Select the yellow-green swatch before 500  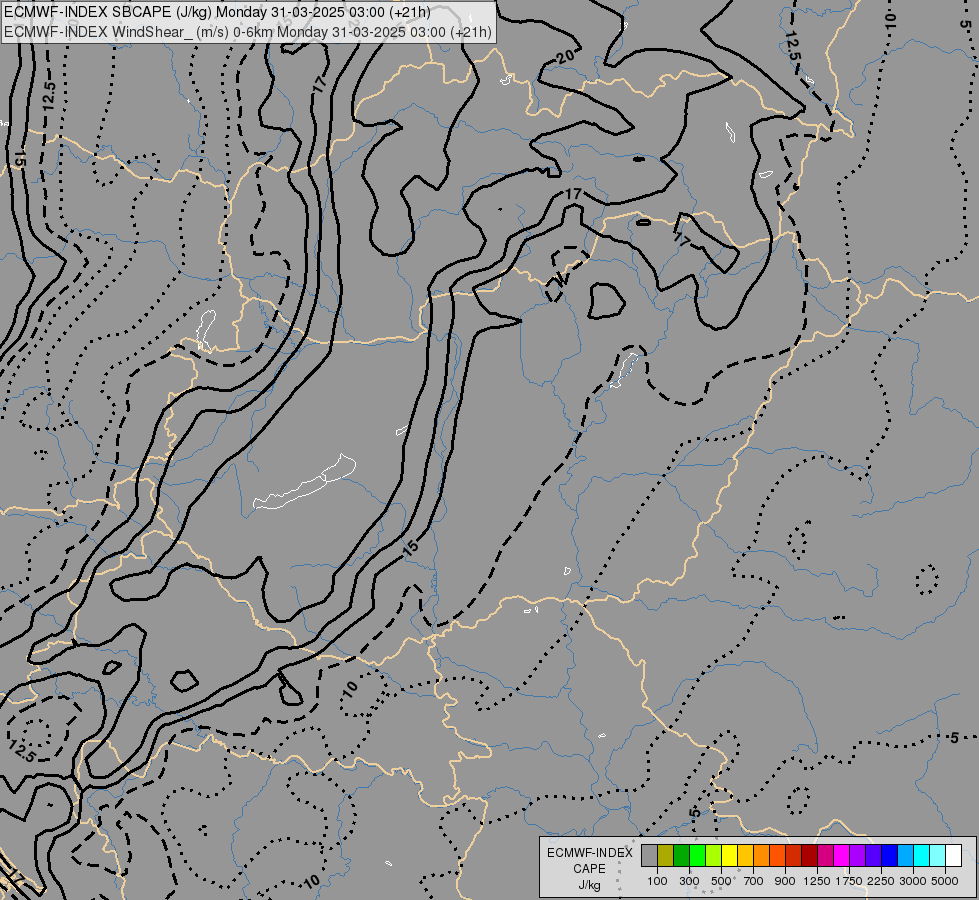point(713,855)
